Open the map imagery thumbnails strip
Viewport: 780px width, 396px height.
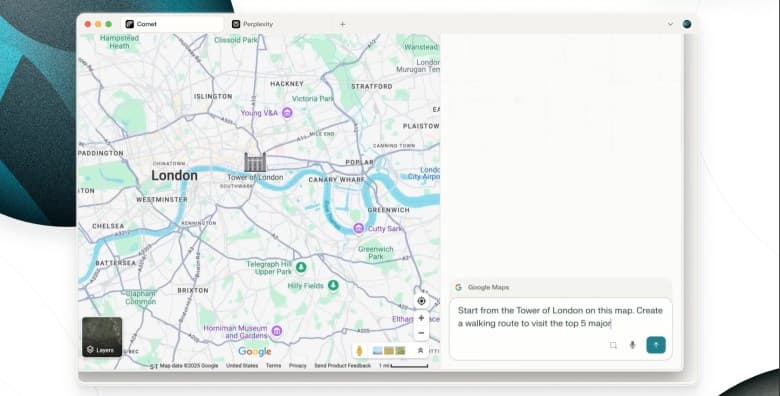tap(389, 351)
